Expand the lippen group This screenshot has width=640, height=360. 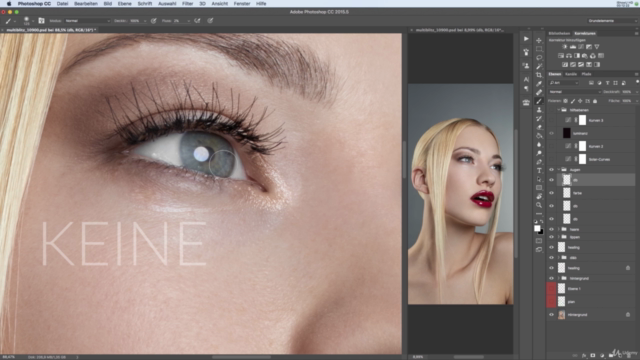point(558,237)
